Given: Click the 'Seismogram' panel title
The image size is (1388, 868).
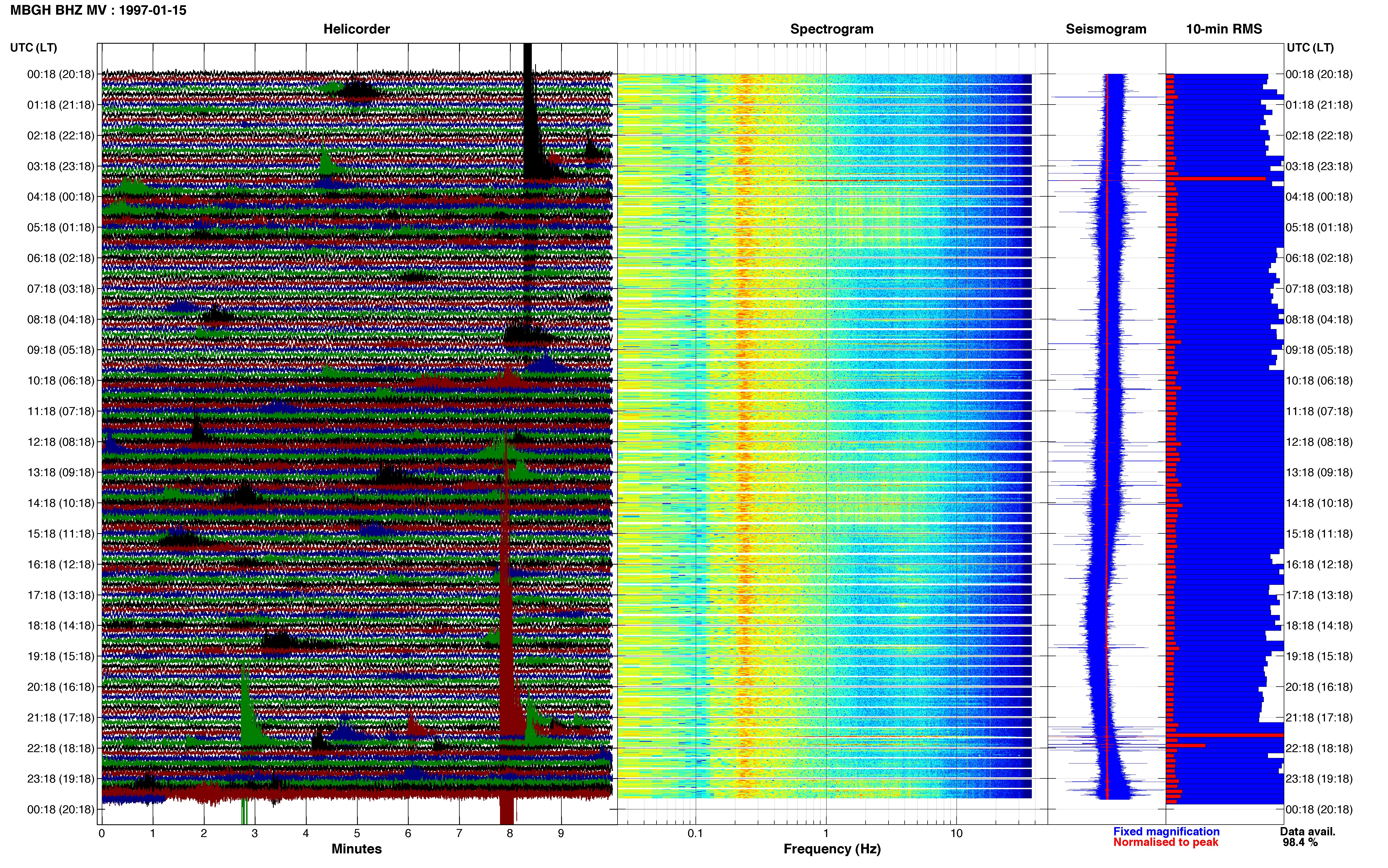Looking at the screenshot, I should click(x=1106, y=29).
